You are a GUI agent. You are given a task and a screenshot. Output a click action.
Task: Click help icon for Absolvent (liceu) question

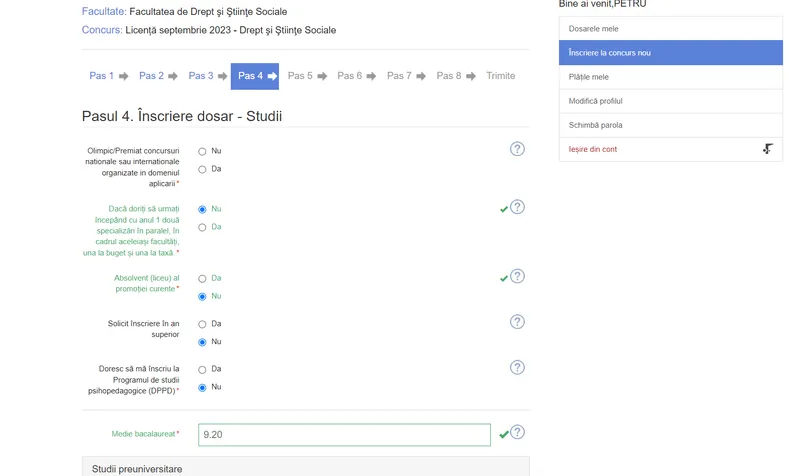click(517, 276)
